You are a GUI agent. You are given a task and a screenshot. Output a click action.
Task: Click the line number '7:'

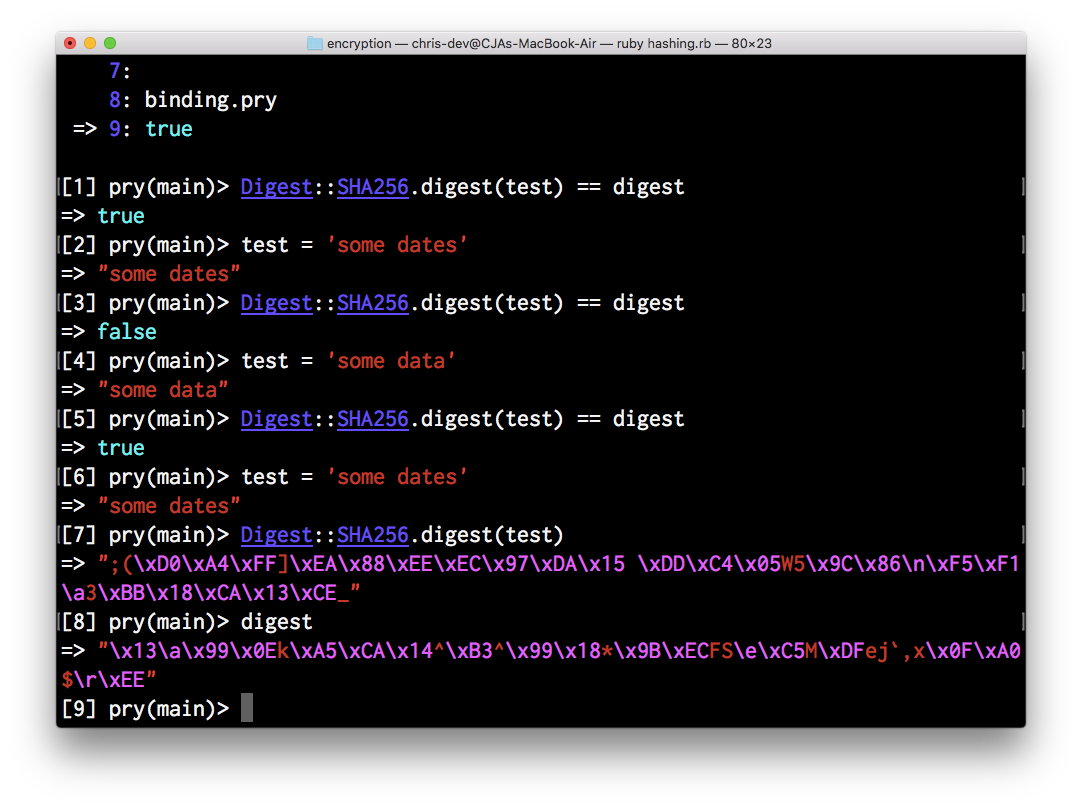(120, 71)
